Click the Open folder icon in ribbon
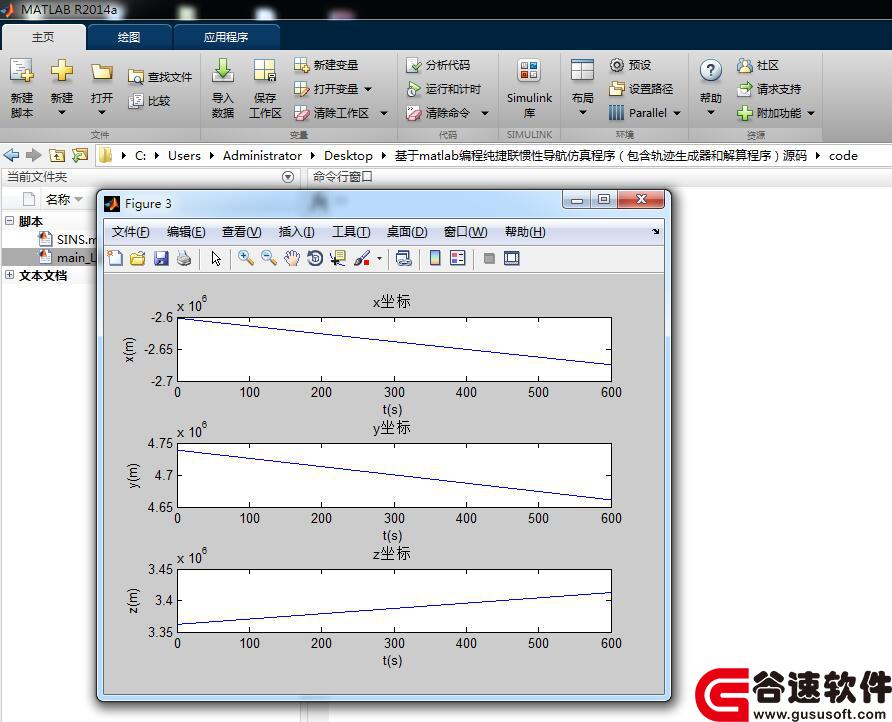The height and width of the screenshot is (722, 892). coord(102,72)
